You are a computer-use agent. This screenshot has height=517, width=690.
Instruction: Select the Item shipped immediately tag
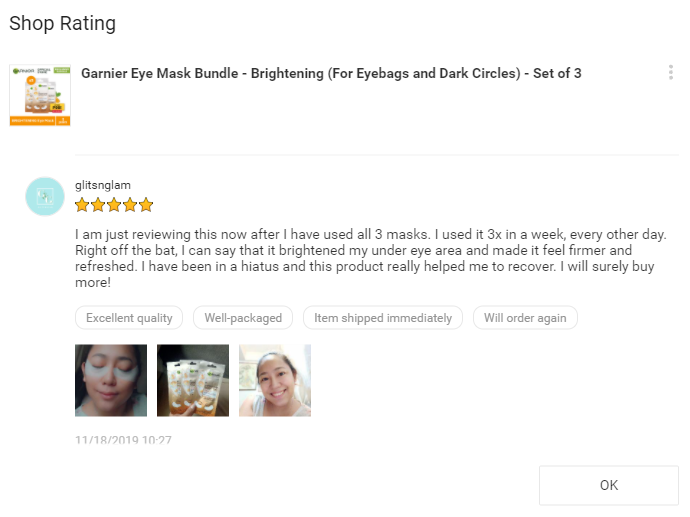click(383, 318)
